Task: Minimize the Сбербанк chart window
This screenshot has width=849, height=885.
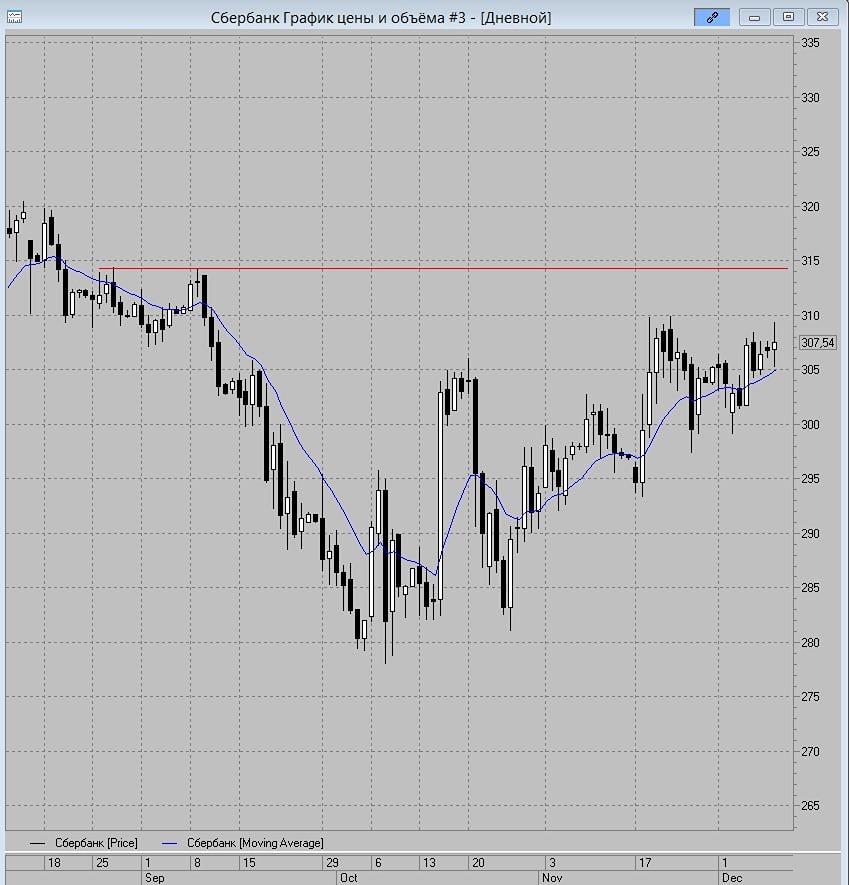Action: (754, 17)
